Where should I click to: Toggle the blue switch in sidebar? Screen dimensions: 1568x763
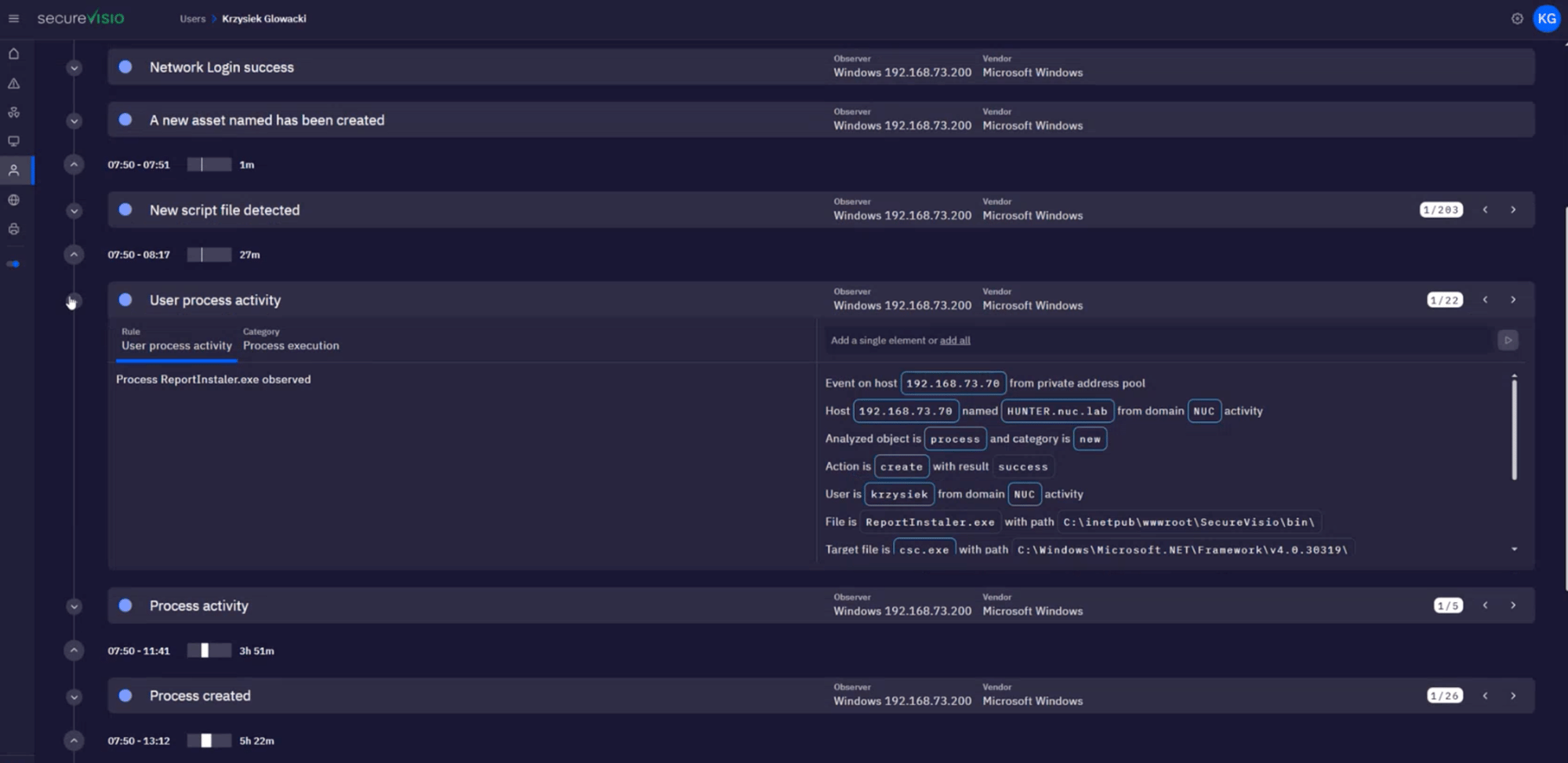tap(13, 264)
